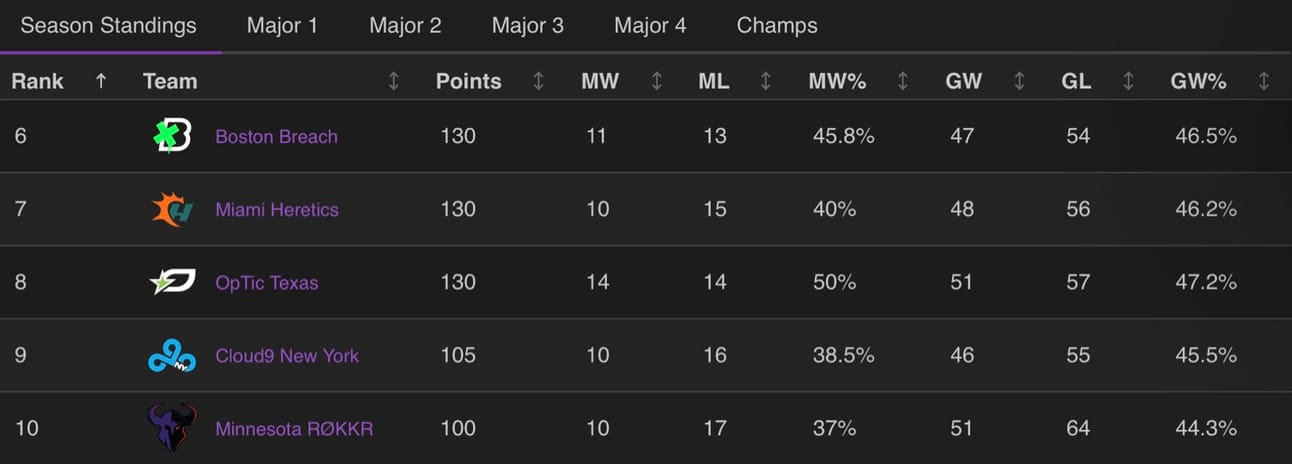Image resolution: width=1292 pixels, height=464 pixels.
Task: Open the Minnesota RØKKR team link
Action: 294,429
